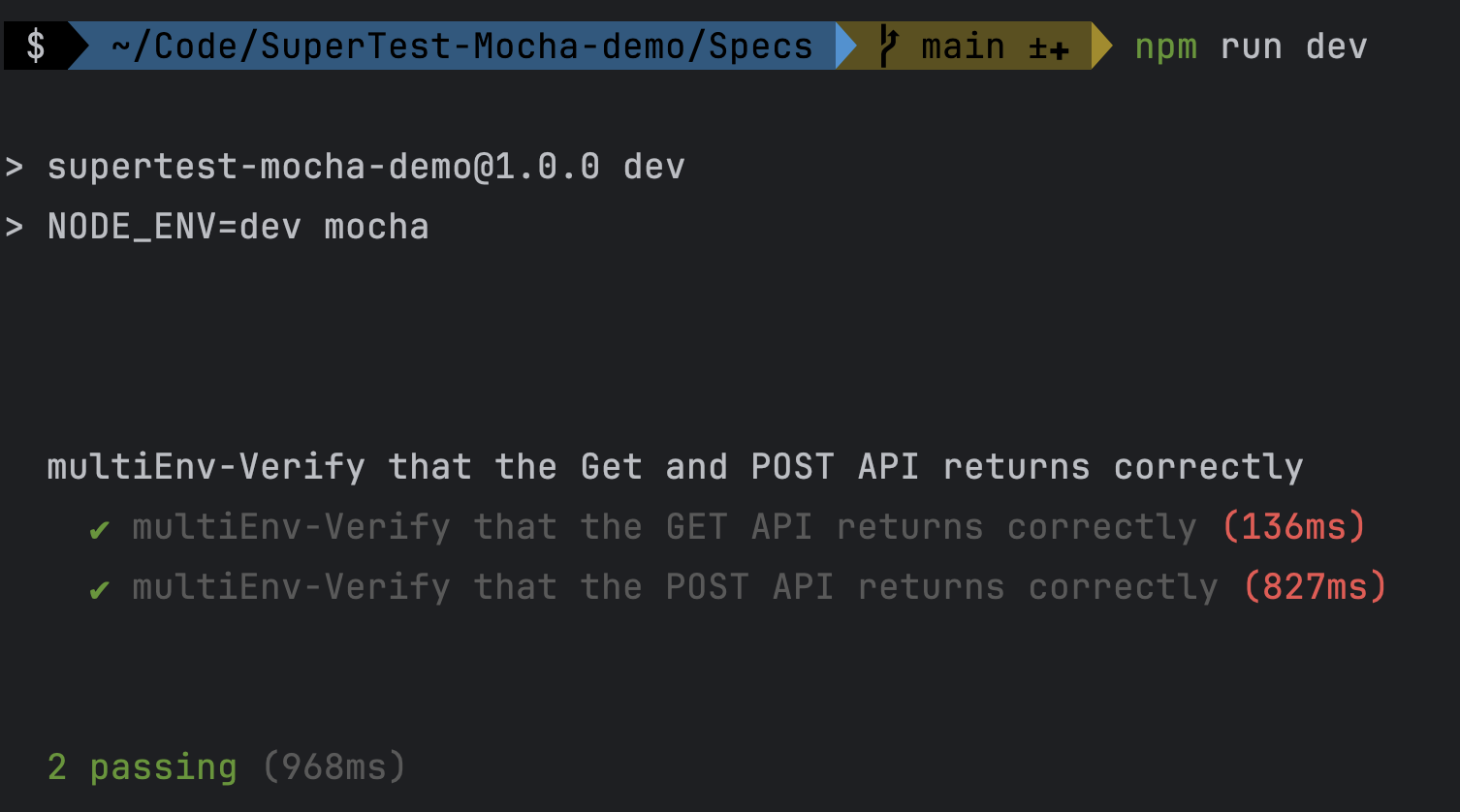Click the (136ms) duration text
This screenshot has width=1460, height=812.
pyautogui.click(x=1294, y=527)
